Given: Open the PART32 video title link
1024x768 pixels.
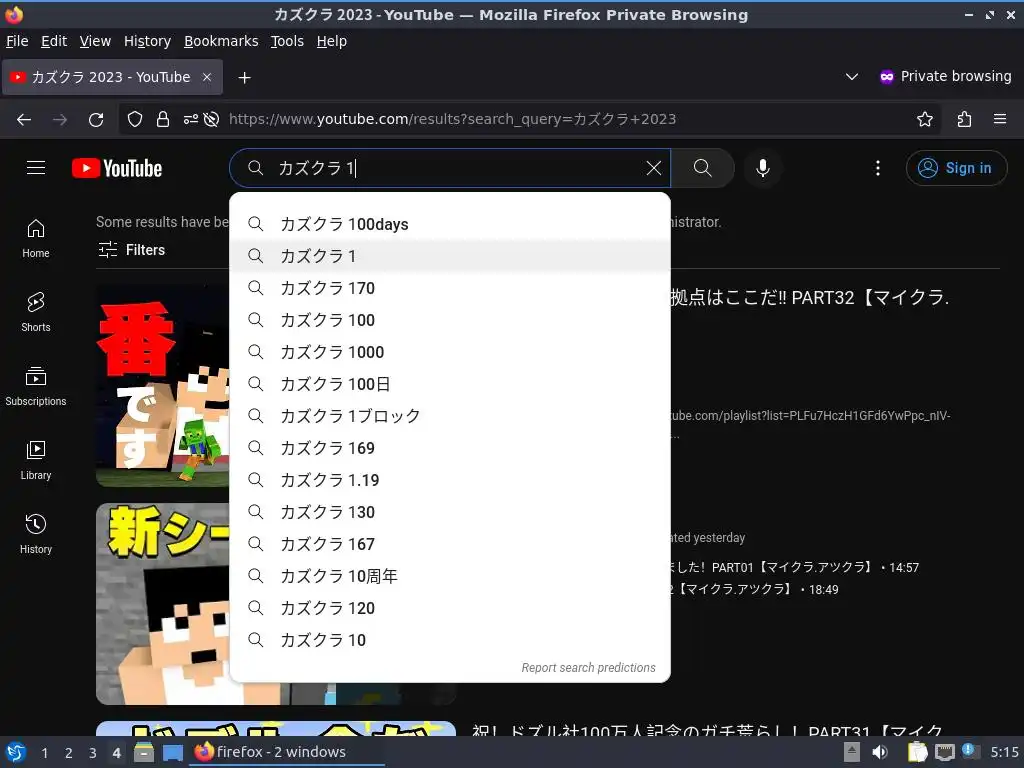Looking at the screenshot, I should (x=810, y=298).
